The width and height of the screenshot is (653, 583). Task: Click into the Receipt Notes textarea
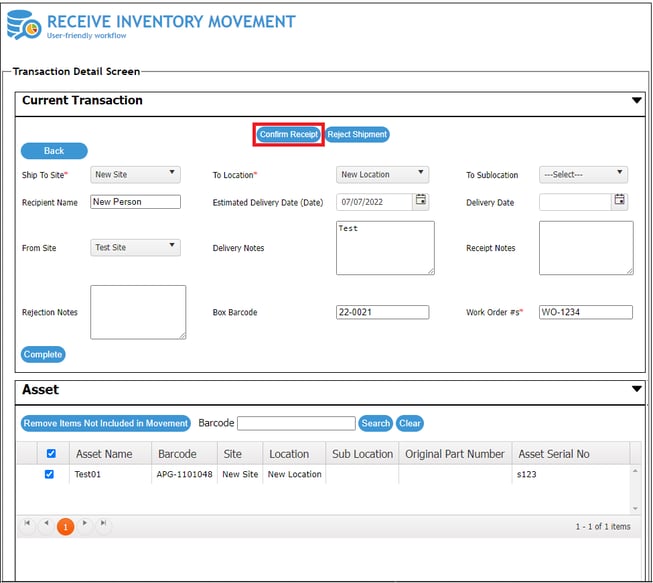(x=586, y=248)
